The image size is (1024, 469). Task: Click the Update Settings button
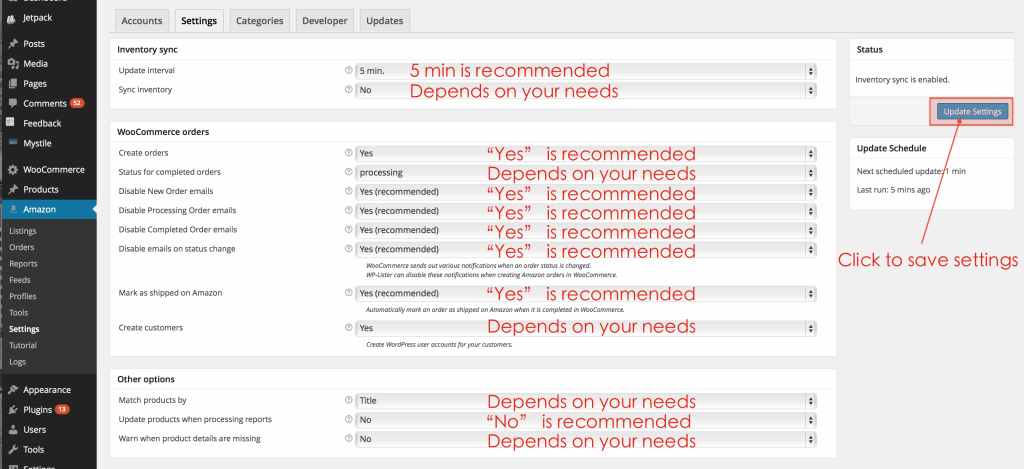[x=972, y=112]
